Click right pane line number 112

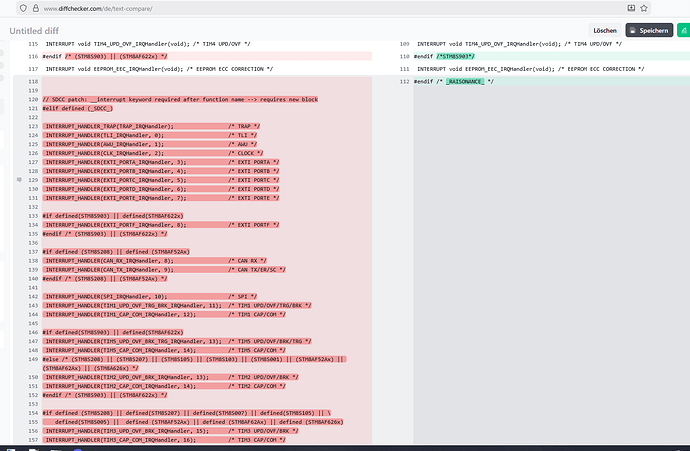[404, 81]
